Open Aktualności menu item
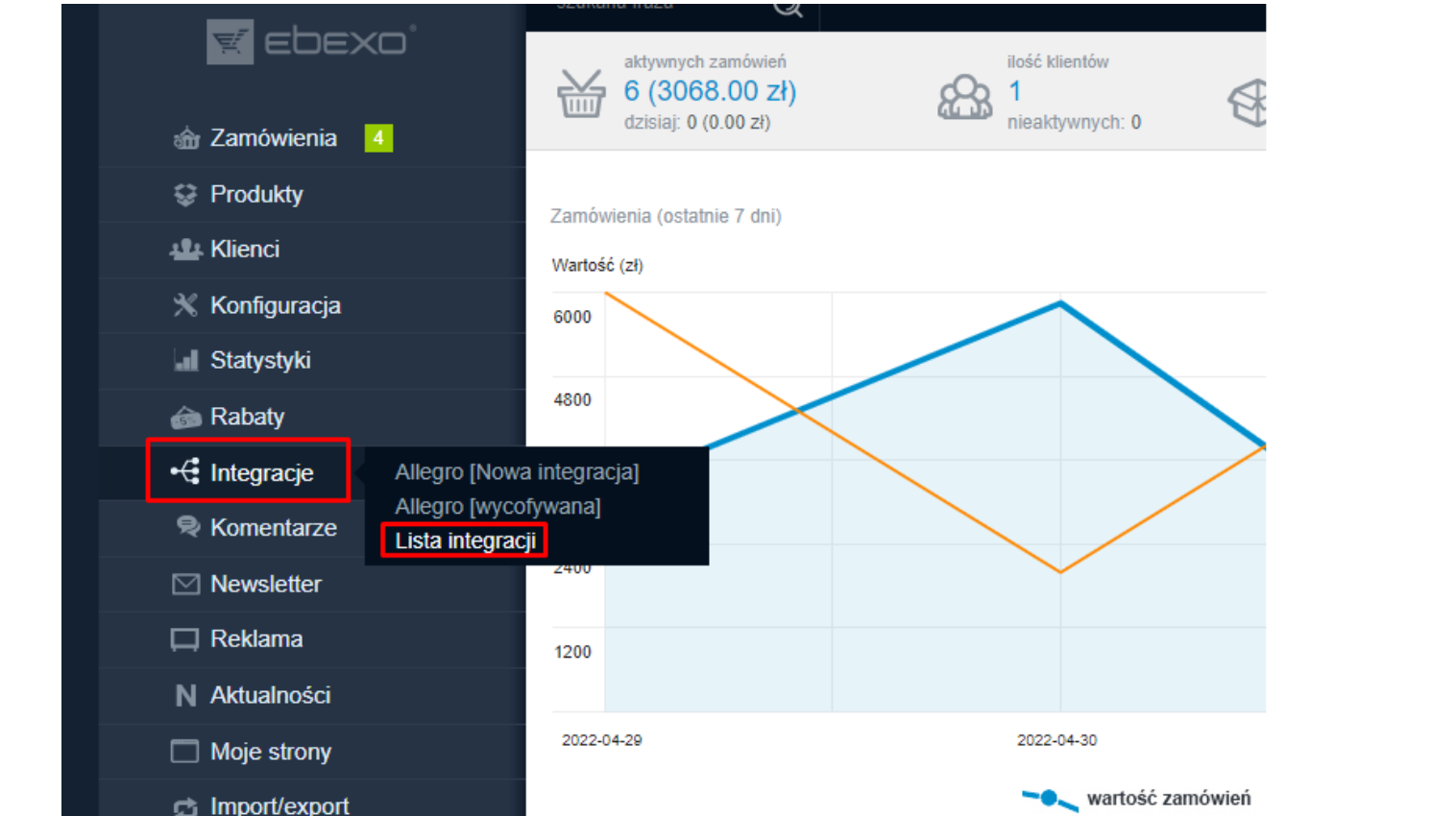Screen dimensions: 1456x816 270,695
